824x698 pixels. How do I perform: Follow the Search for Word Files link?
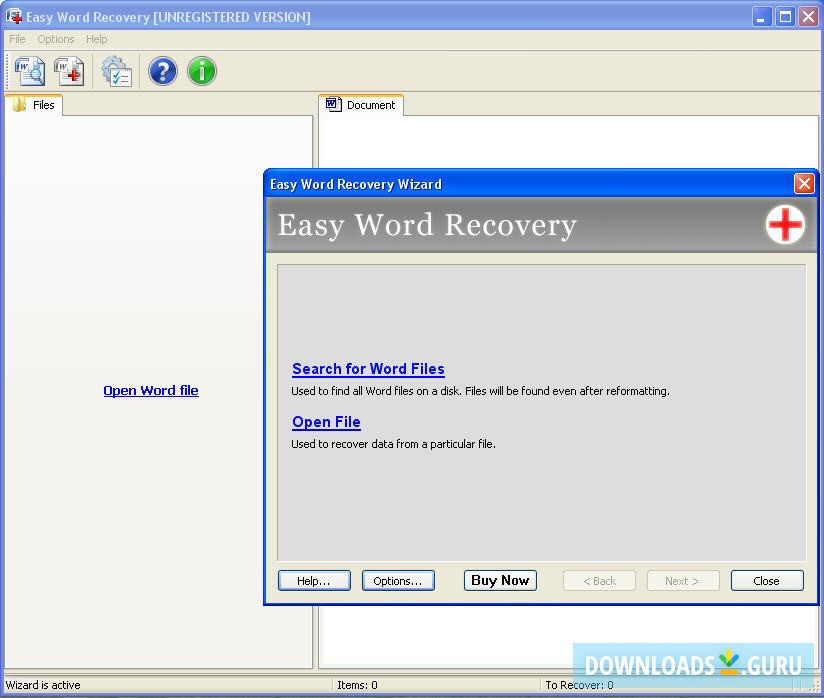368,369
